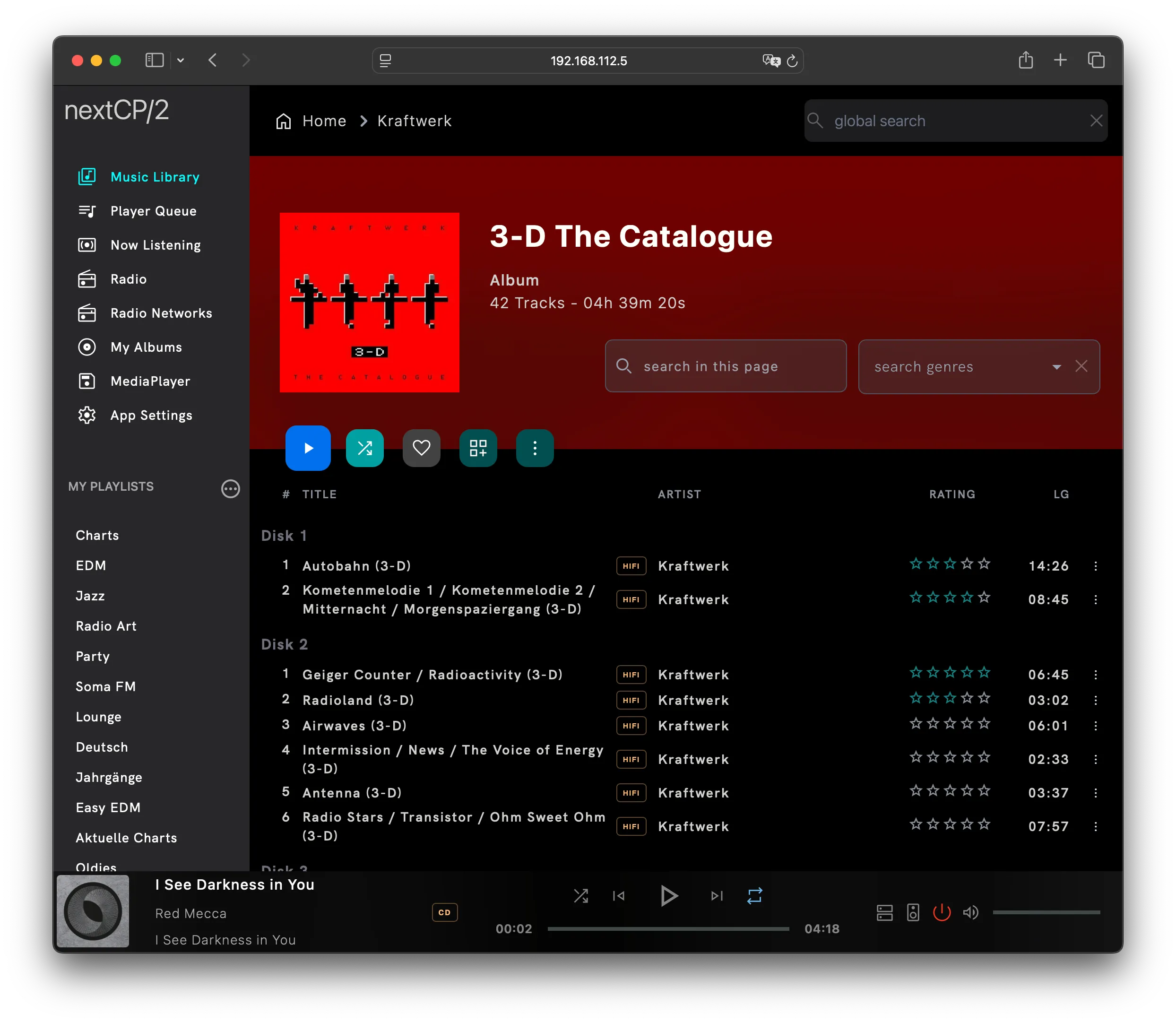The width and height of the screenshot is (1176, 1023).
Task: Toggle repeat mode in playback controls
Action: [x=754, y=895]
